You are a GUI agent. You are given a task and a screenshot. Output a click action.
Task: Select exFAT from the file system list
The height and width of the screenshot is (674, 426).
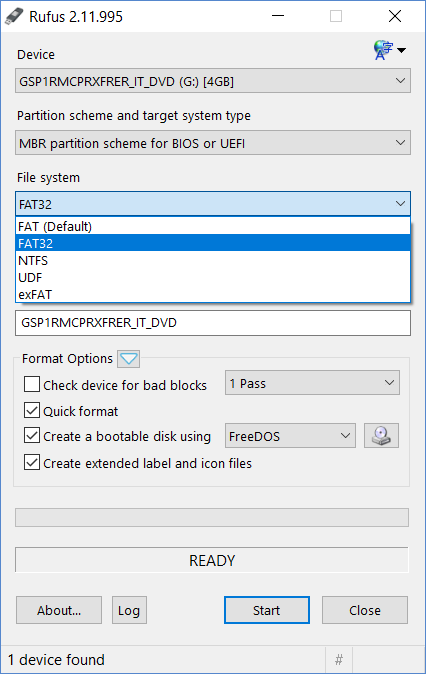pyautogui.click(x=213, y=294)
